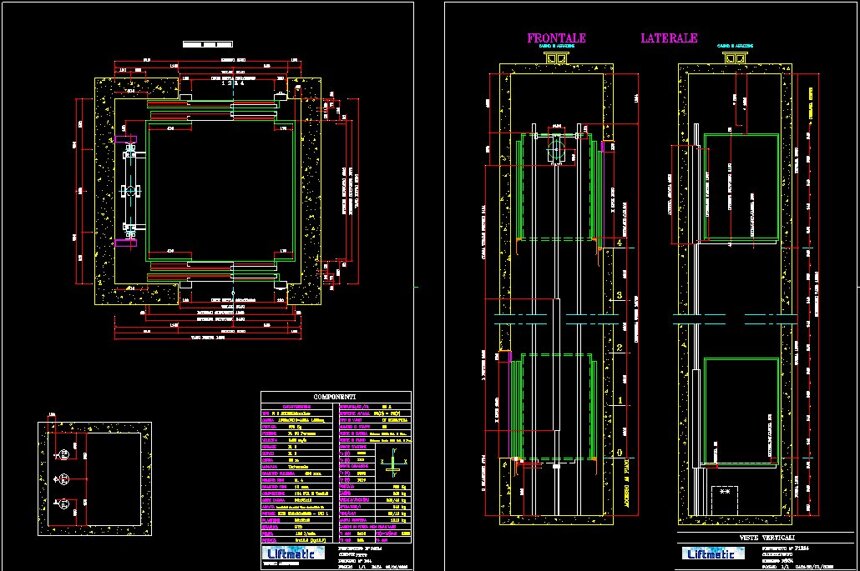Click the dashed box in the lateral view pit
Image resolution: width=860 pixels, height=571 pixels.
point(725,500)
